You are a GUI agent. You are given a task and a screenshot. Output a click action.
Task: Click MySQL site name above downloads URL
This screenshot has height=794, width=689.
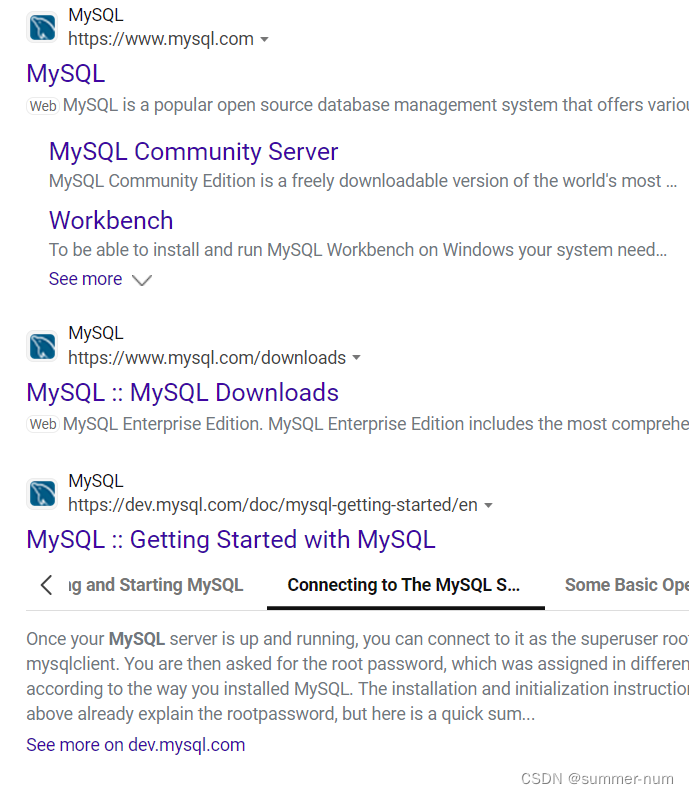pos(96,333)
